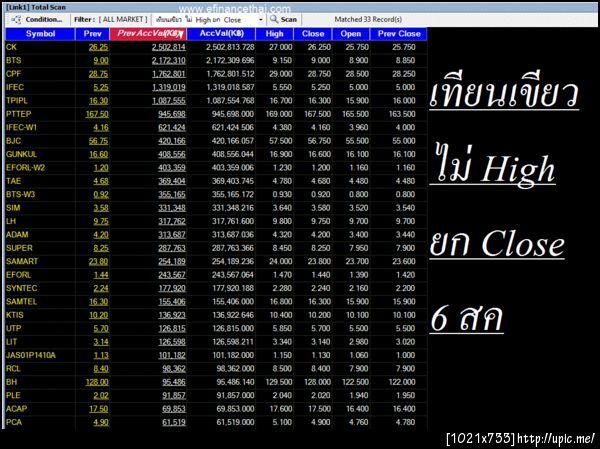Select the PCA symbol
Screen dimensions: 600x449
pos(14,422)
